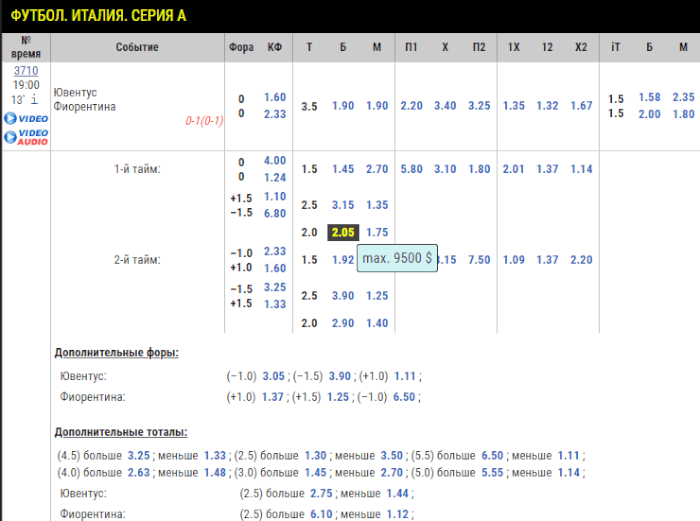Click the match info 'i' icon
Viewport: 700px width, 521px height.
[34, 100]
